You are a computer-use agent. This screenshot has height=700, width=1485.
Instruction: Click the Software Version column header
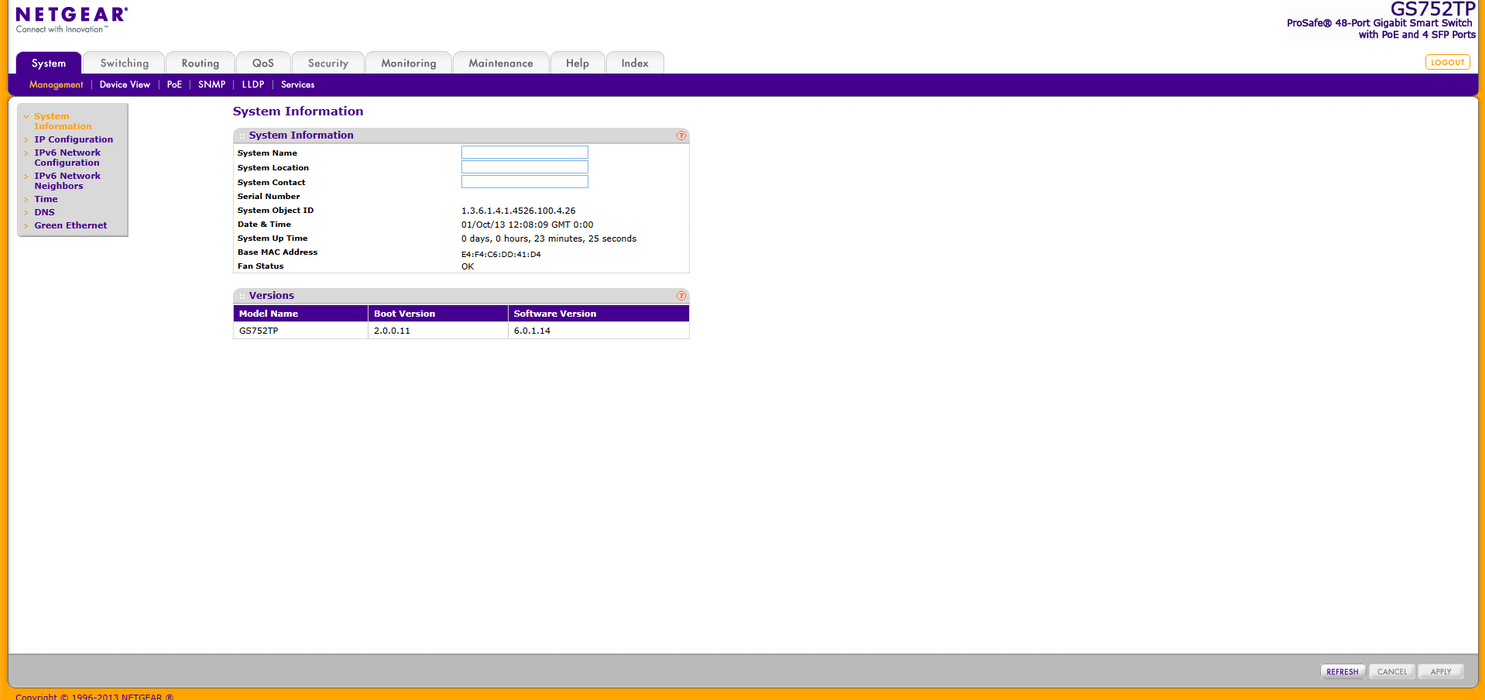coord(598,314)
